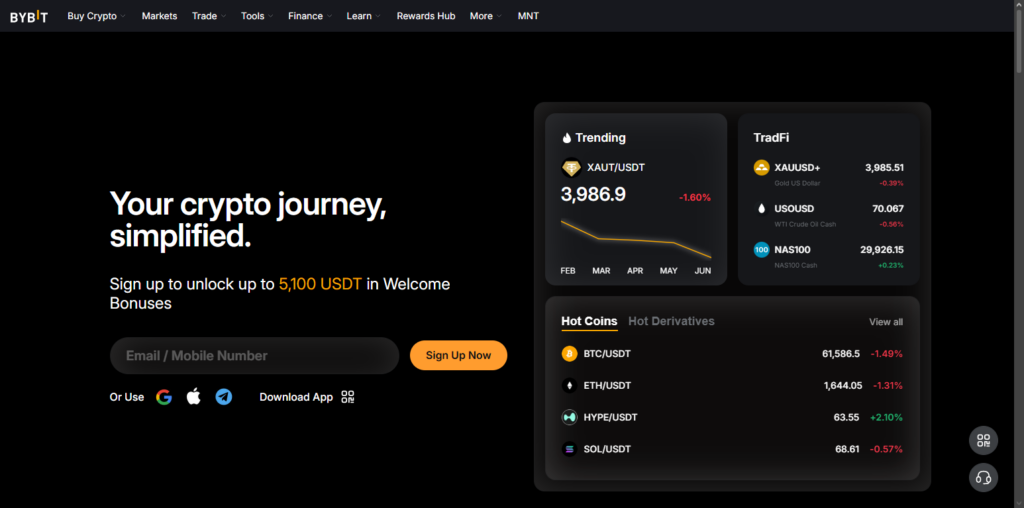1024x508 pixels.
Task: Click the NAS100 label
Action: tap(792, 249)
